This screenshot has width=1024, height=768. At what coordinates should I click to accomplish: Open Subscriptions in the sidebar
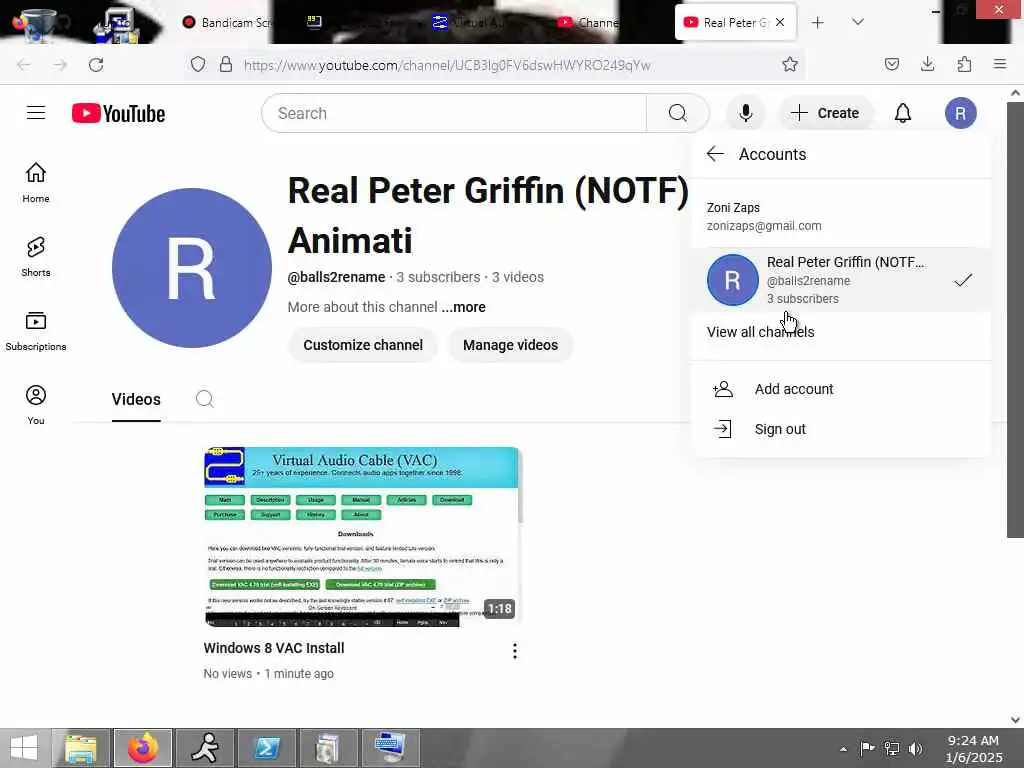coord(36,331)
